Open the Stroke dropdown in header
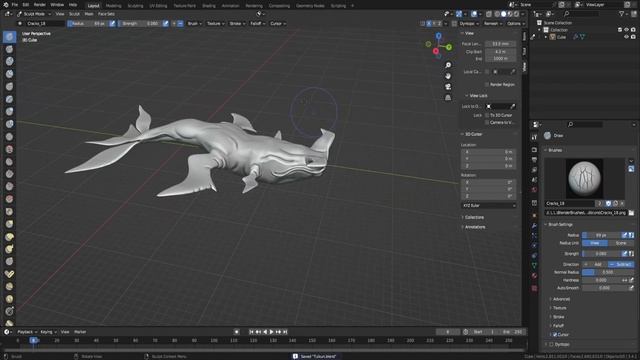The image size is (640, 360). pos(237,24)
